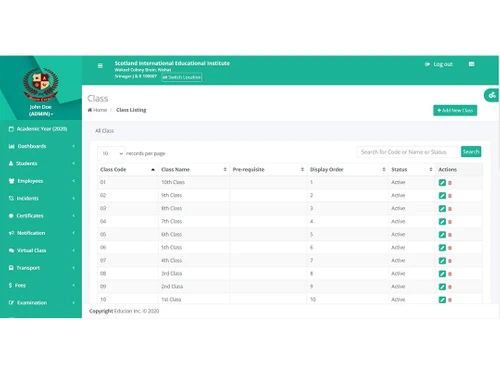This screenshot has width=500, height=375.
Task: Sort table by Class Code column
Action: 127,169
